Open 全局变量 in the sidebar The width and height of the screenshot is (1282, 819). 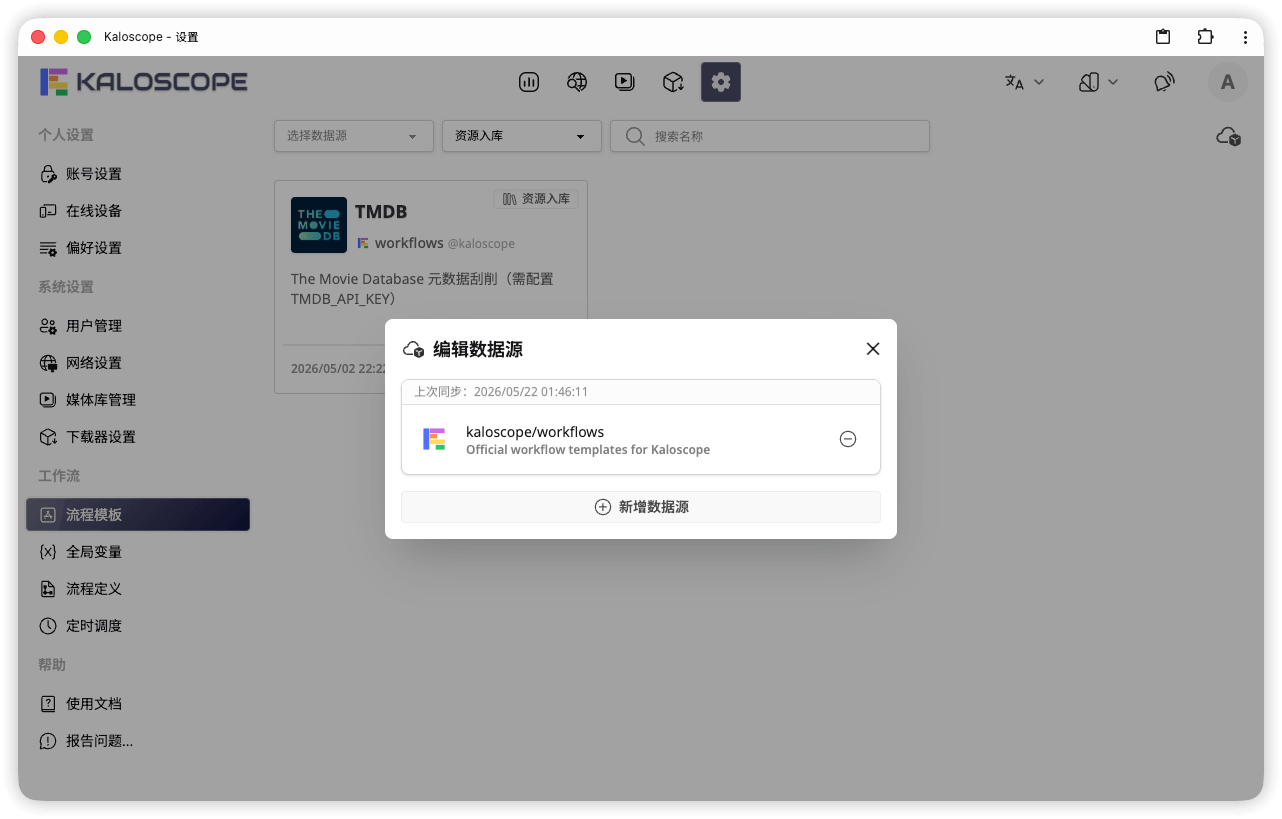(138, 552)
